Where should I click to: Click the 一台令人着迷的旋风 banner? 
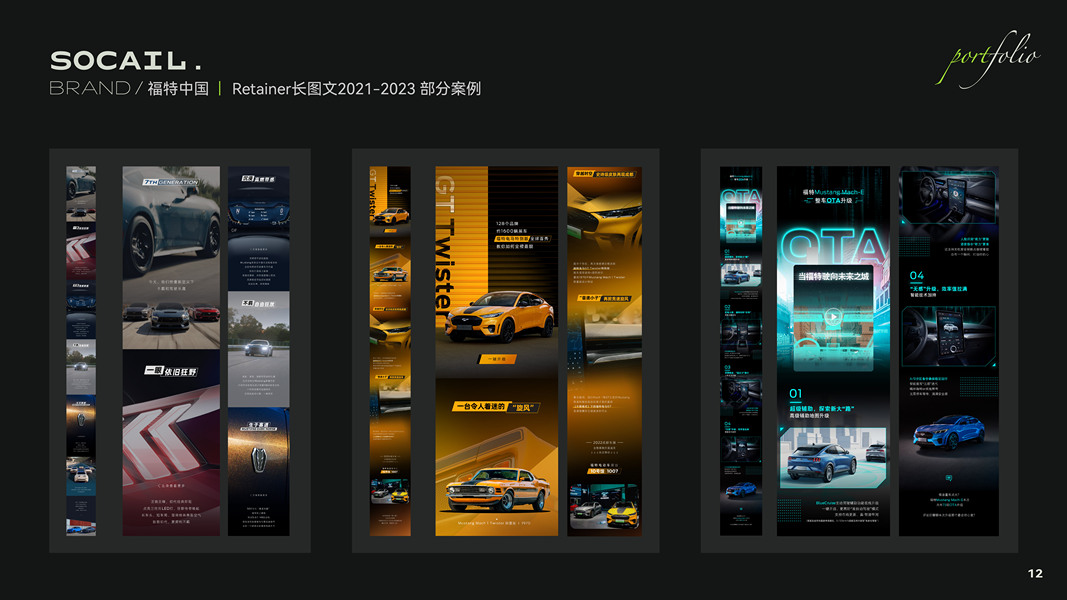pos(496,407)
